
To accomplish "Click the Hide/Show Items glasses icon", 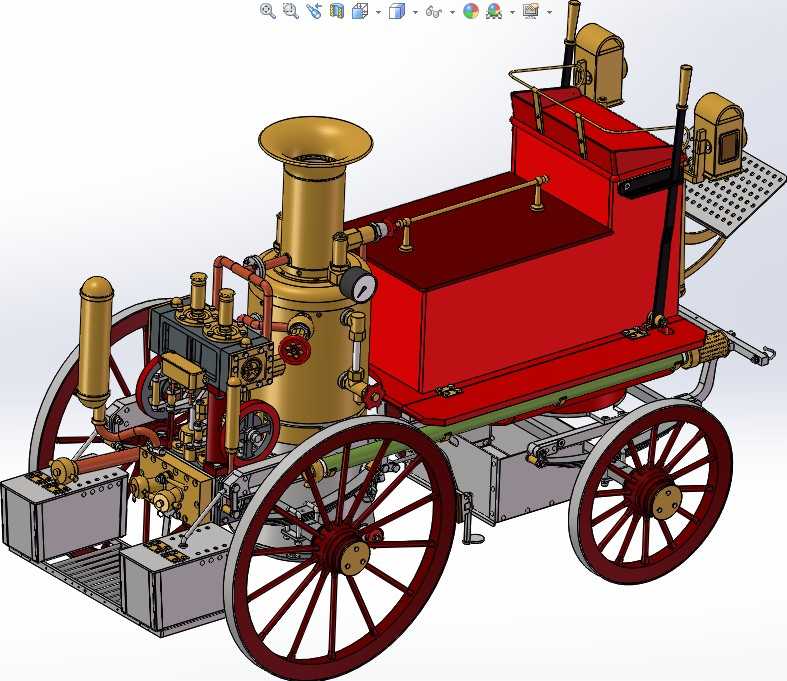I will (433, 11).
